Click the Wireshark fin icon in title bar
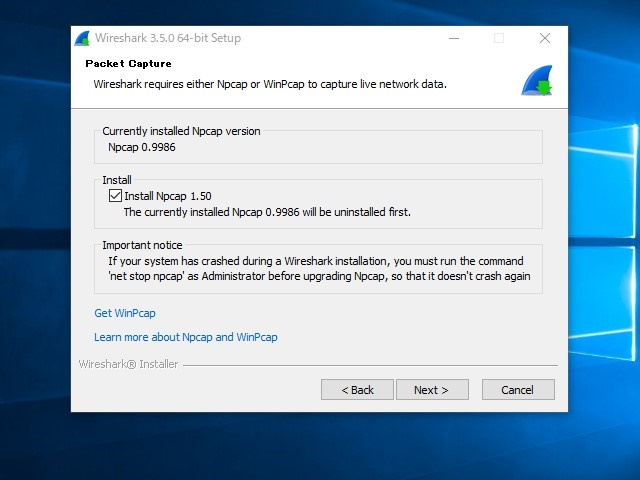The width and height of the screenshot is (640, 480). (x=83, y=38)
